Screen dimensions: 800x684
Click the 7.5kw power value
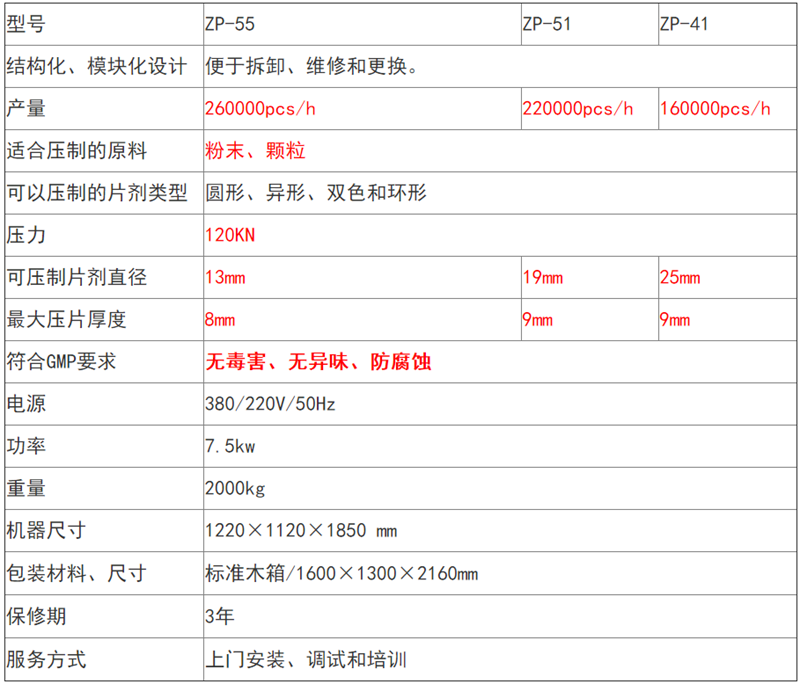coord(229,447)
